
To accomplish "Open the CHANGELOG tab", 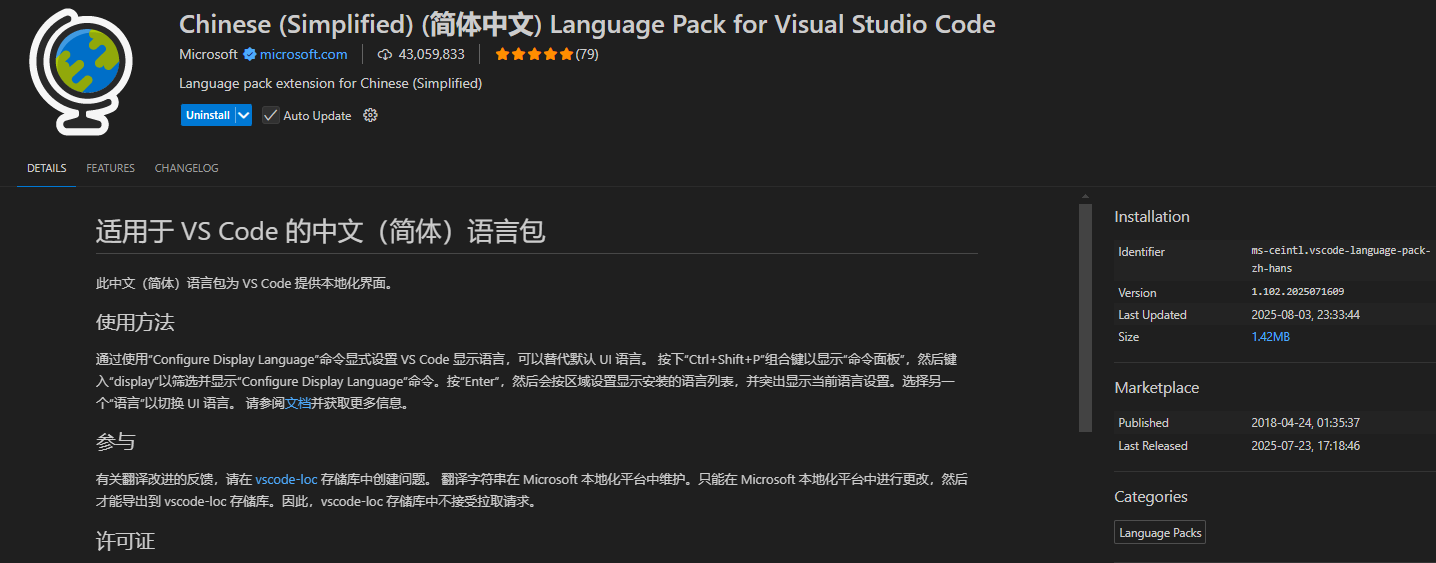I will click(x=186, y=168).
